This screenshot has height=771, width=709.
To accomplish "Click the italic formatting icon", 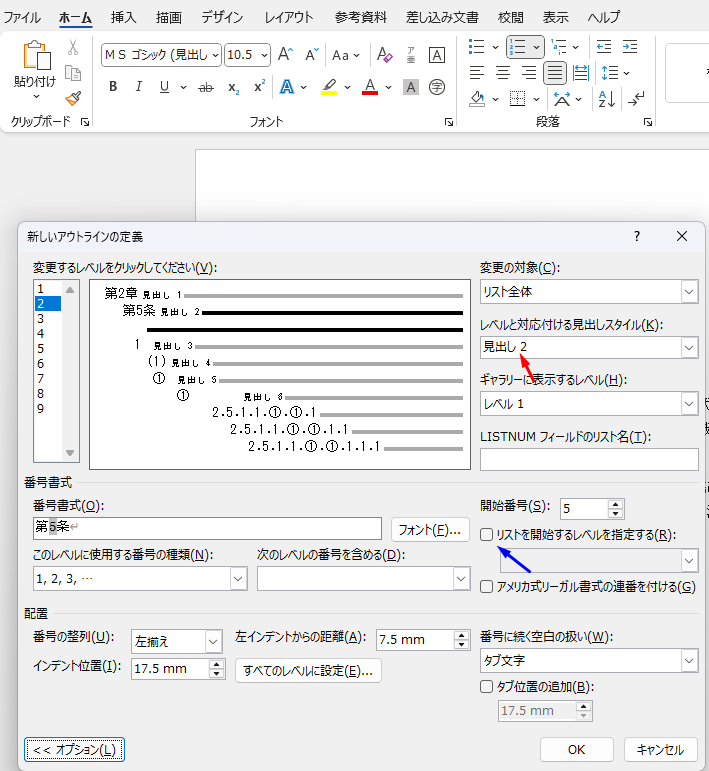I will pyautogui.click(x=139, y=88).
